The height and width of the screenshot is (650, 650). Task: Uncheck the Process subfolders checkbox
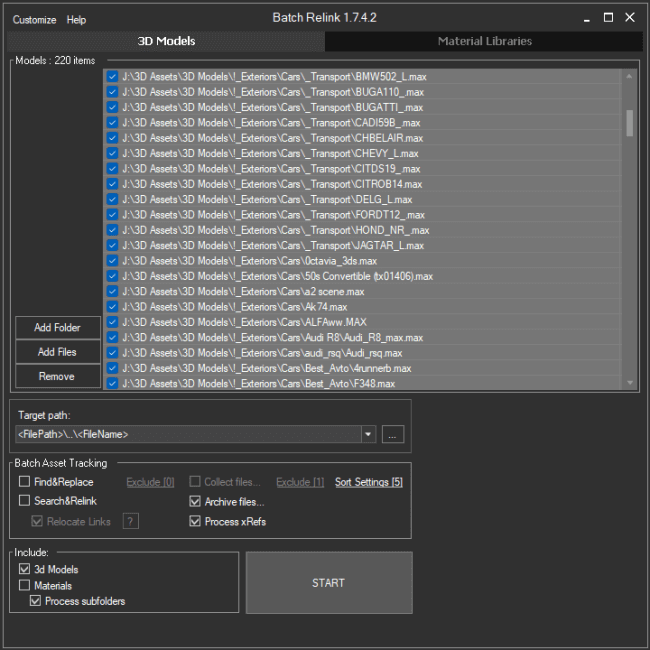coord(35,601)
